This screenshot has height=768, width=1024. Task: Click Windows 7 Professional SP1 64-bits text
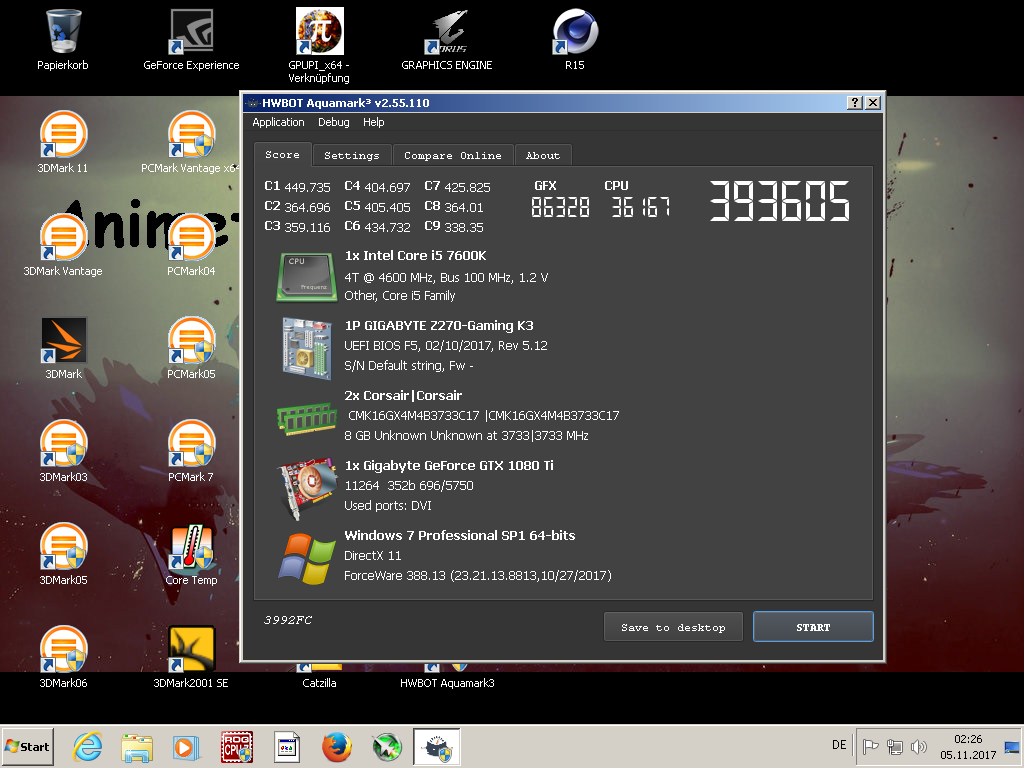(460, 535)
